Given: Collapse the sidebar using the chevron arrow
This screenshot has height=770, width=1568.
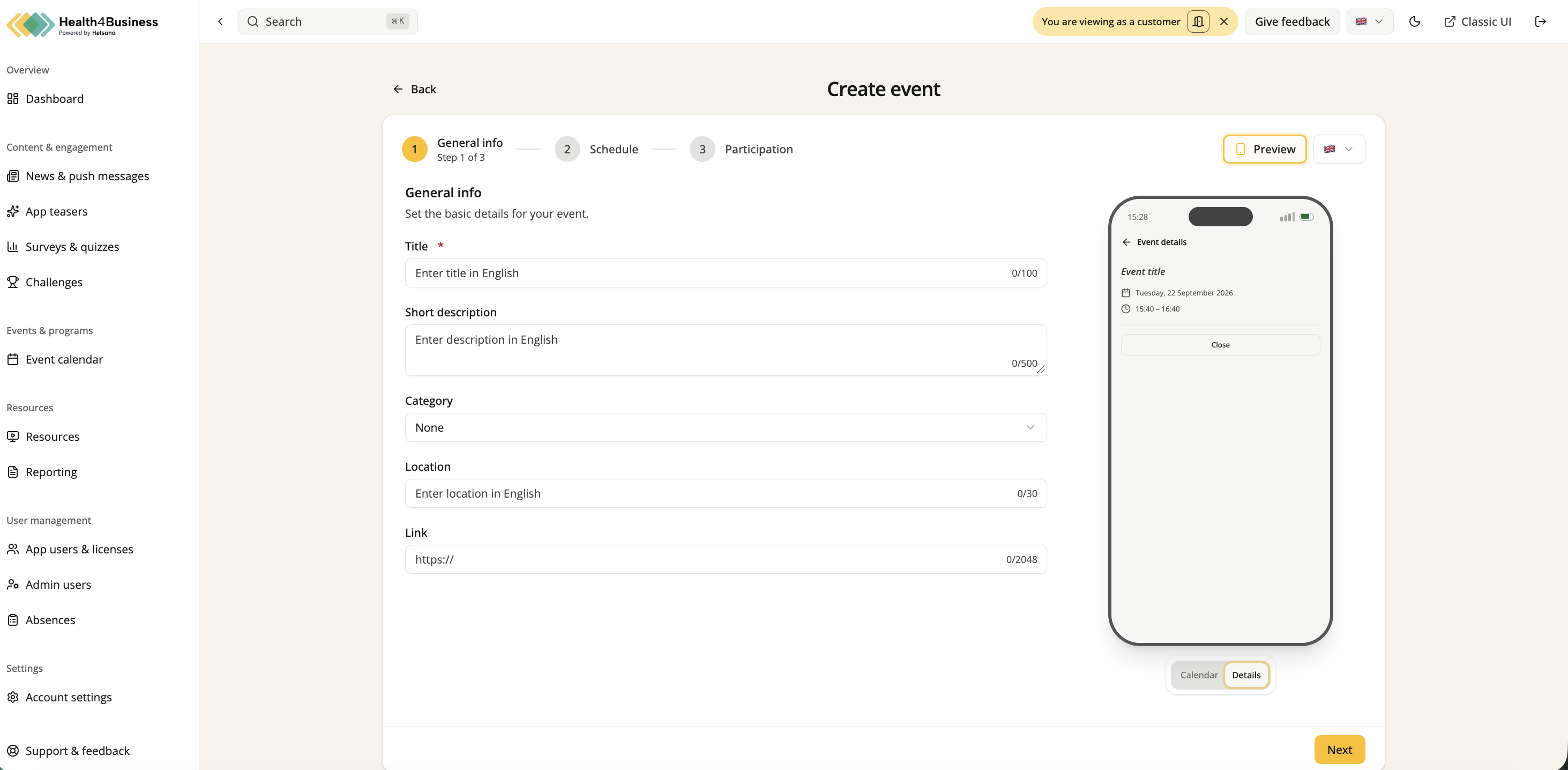Looking at the screenshot, I should pos(220,21).
